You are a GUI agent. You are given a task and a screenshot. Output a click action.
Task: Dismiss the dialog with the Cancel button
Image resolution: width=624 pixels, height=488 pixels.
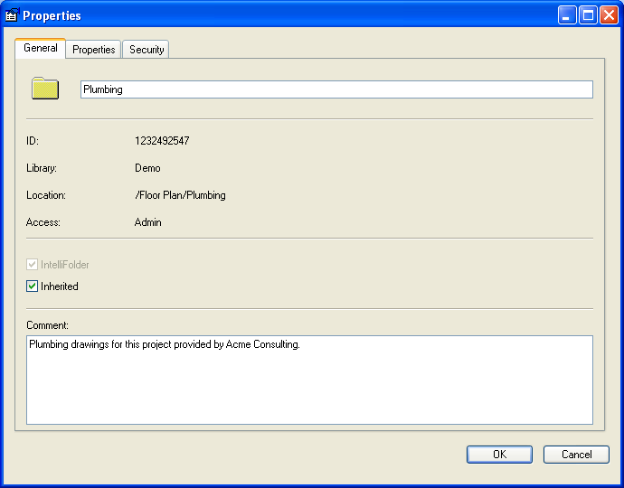coord(576,454)
